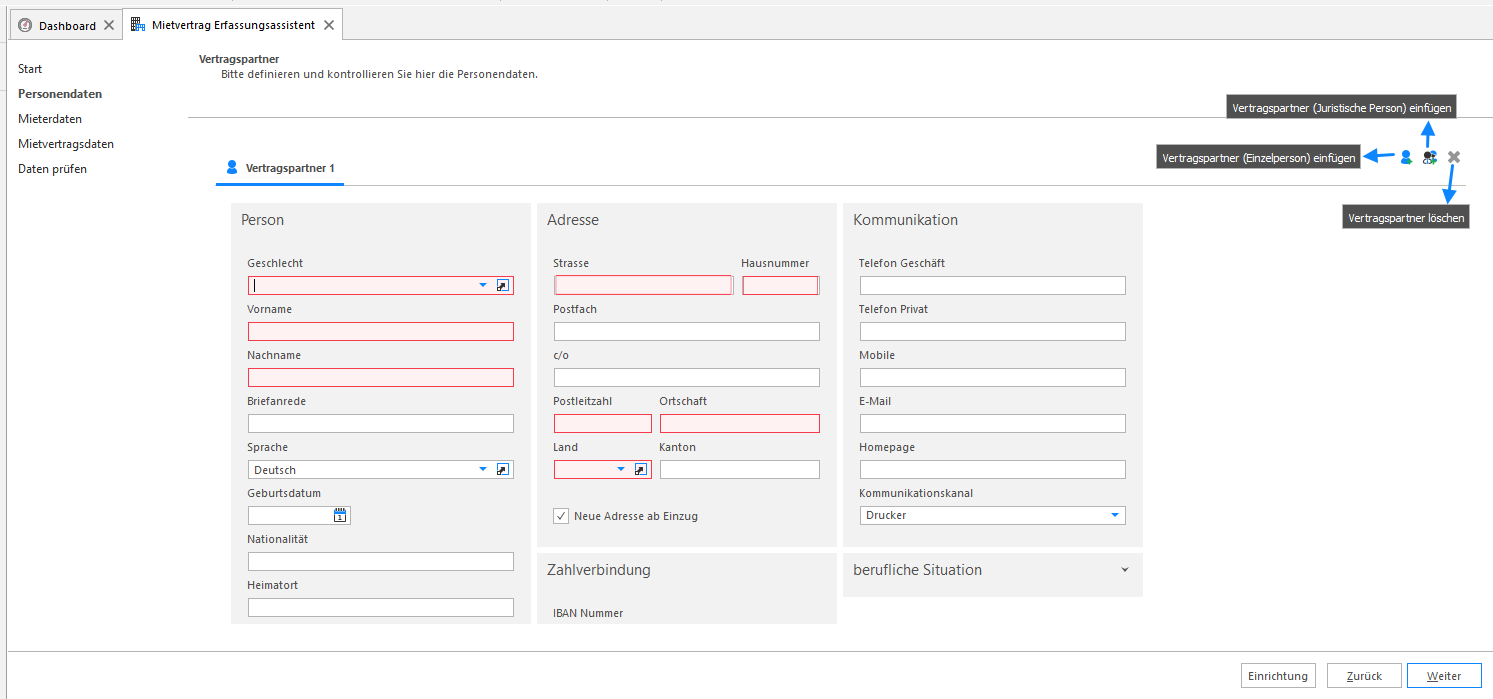
Task: Click the Ortschaft field
Action: pos(740,423)
